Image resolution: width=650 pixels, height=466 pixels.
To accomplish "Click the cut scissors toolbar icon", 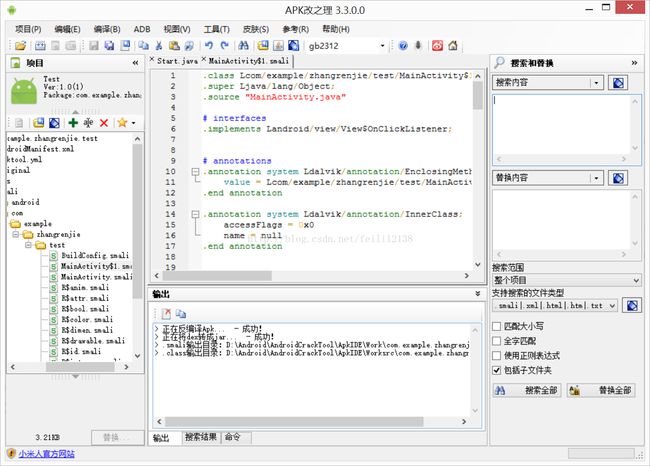I will (159, 46).
